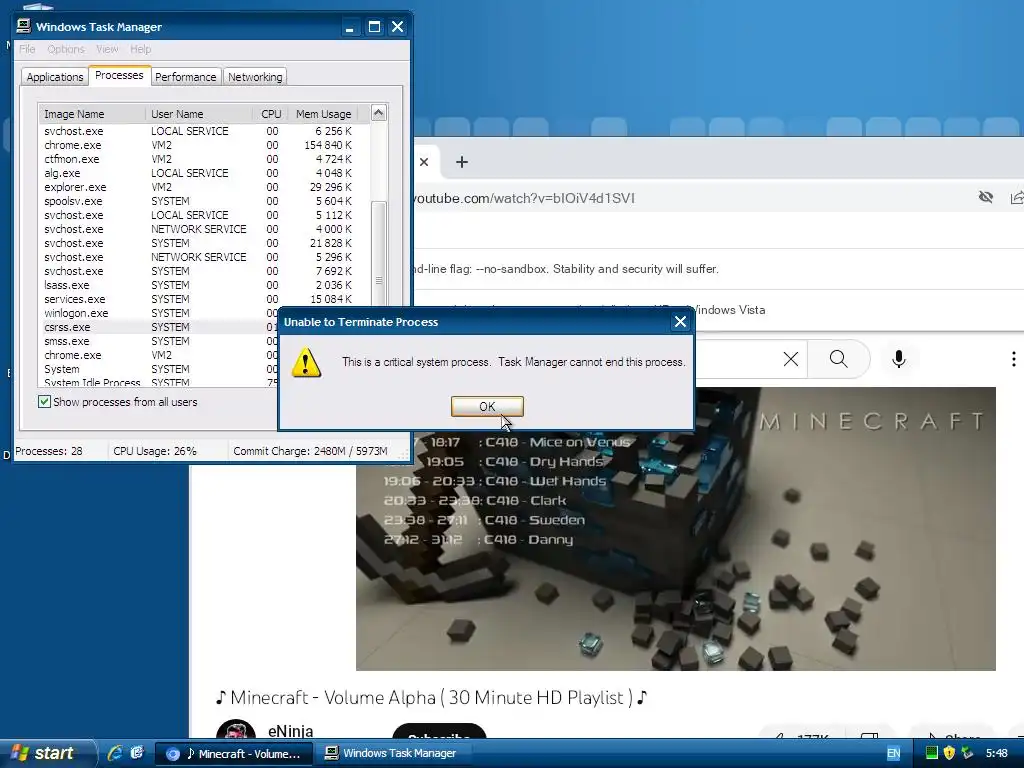The height and width of the screenshot is (768, 1024).
Task: Select the chrome.exe row using 154 840 K
Action: (199, 145)
